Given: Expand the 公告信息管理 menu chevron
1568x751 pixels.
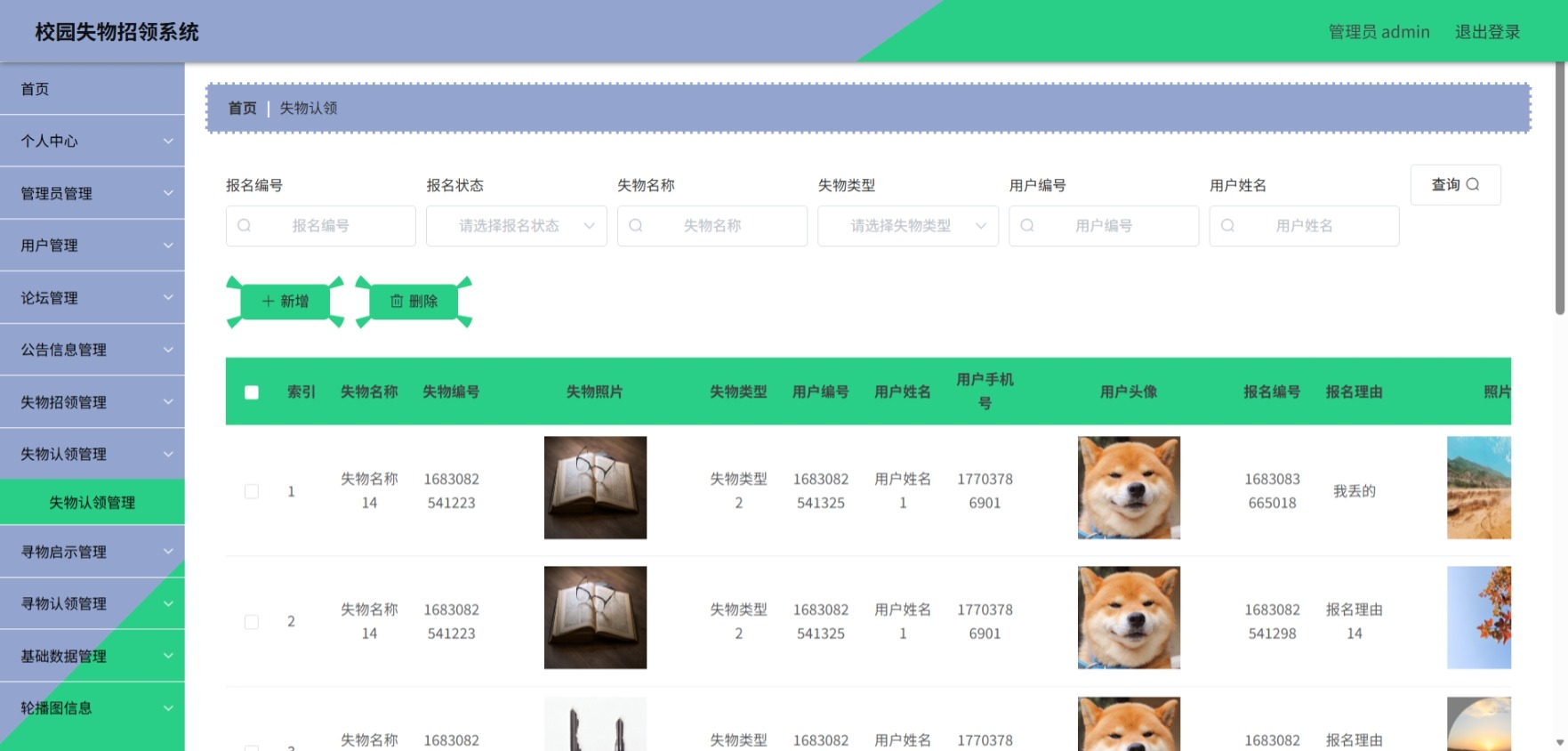Looking at the screenshot, I should [x=168, y=350].
